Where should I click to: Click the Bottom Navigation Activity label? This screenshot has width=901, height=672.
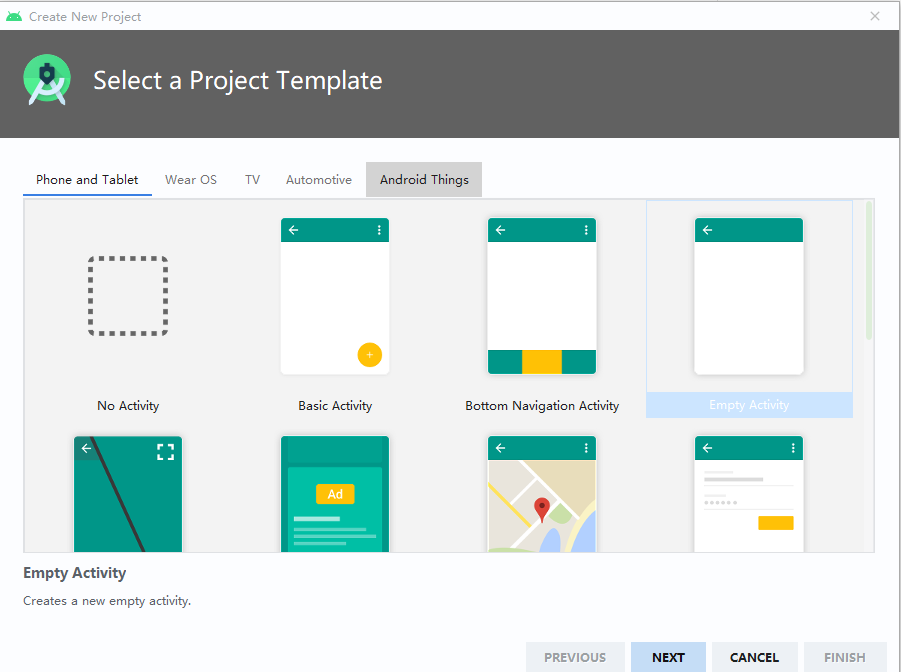(542, 406)
